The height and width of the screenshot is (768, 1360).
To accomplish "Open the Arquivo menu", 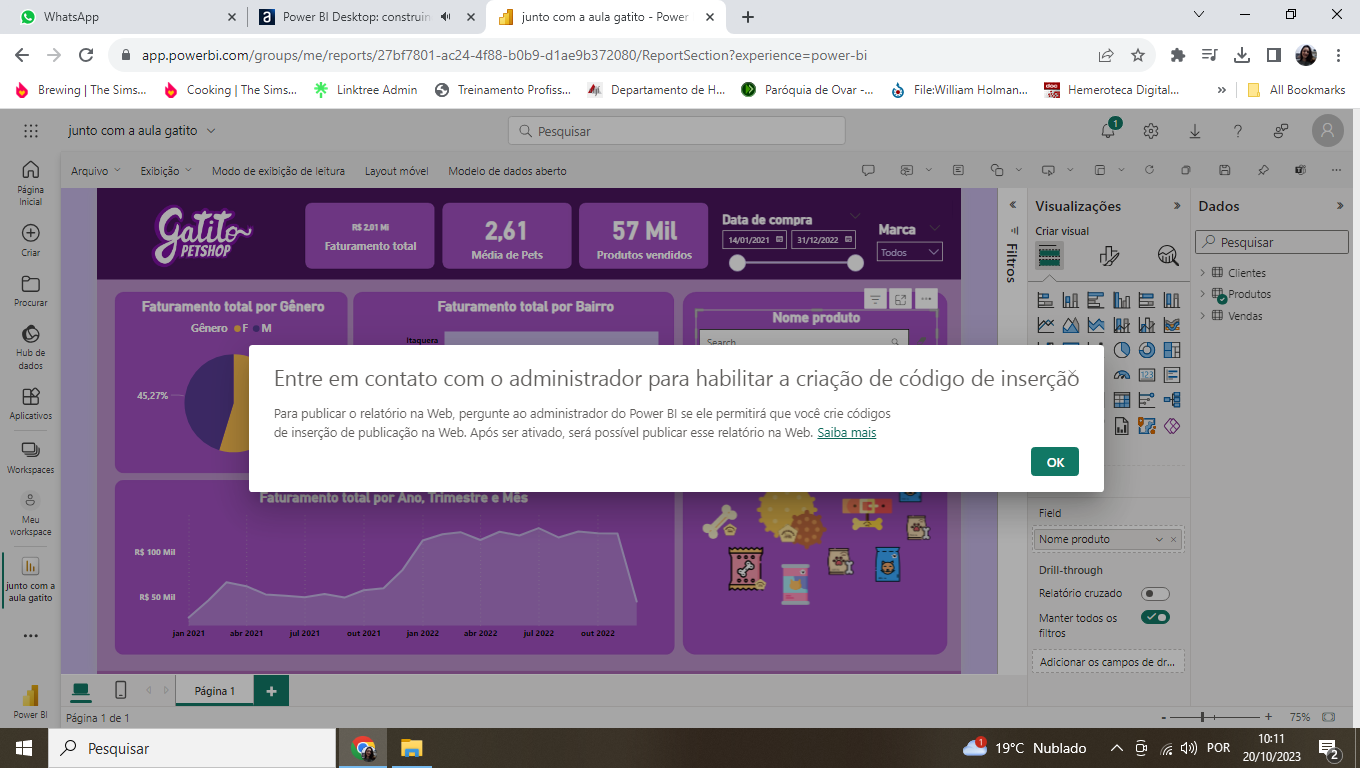I will click(95, 171).
